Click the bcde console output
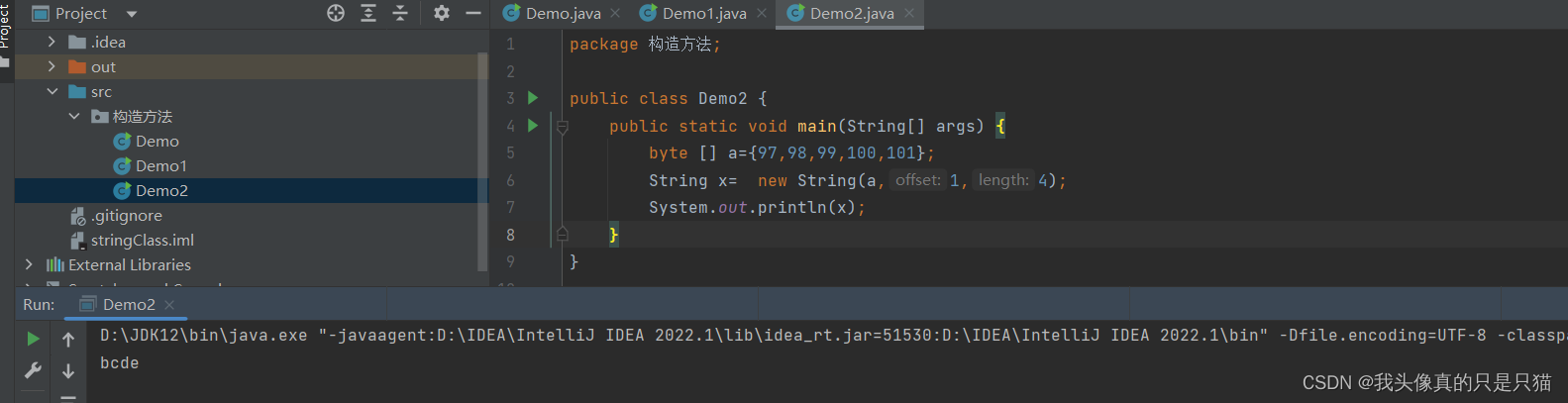 click(120, 362)
